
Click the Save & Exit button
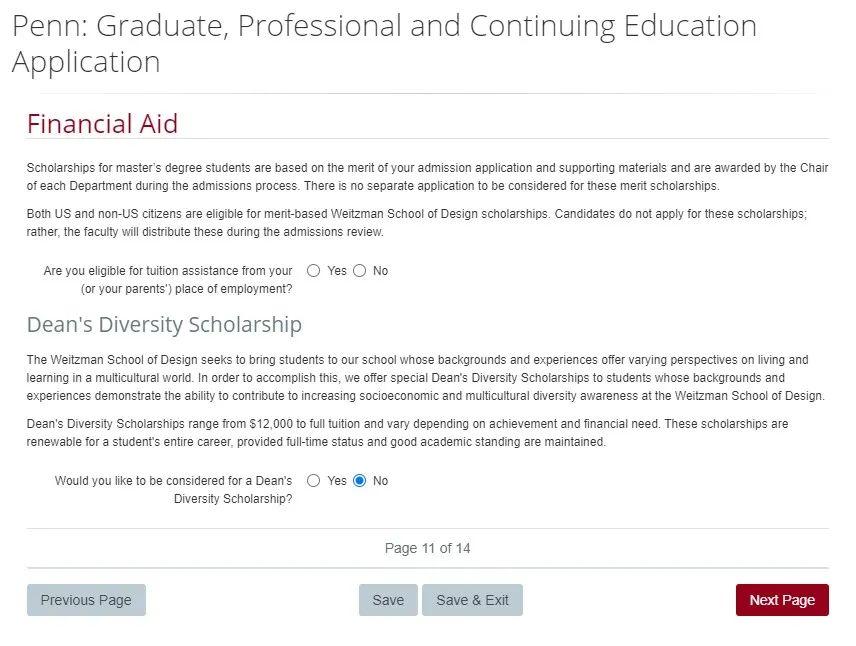coord(472,600)
